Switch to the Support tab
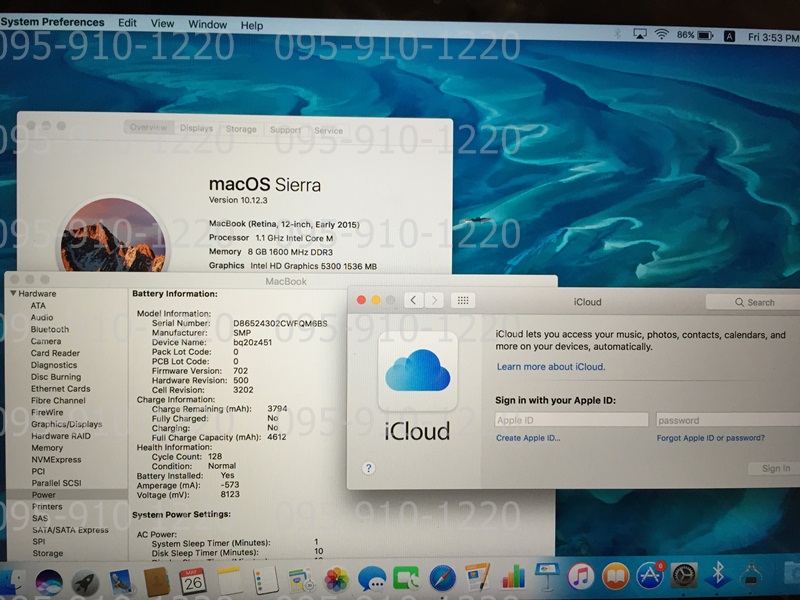 (x=286, y=130)
